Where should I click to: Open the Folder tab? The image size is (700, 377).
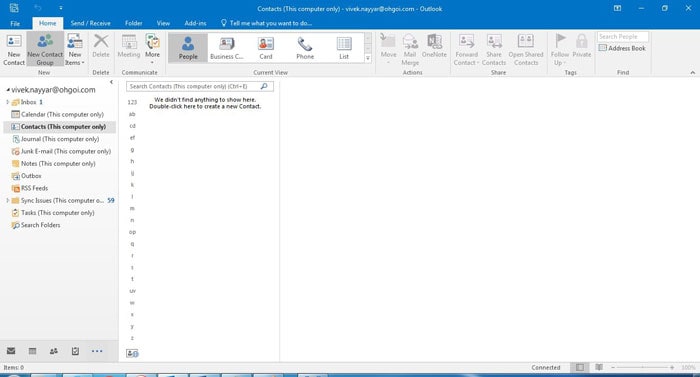coord(133,23)
